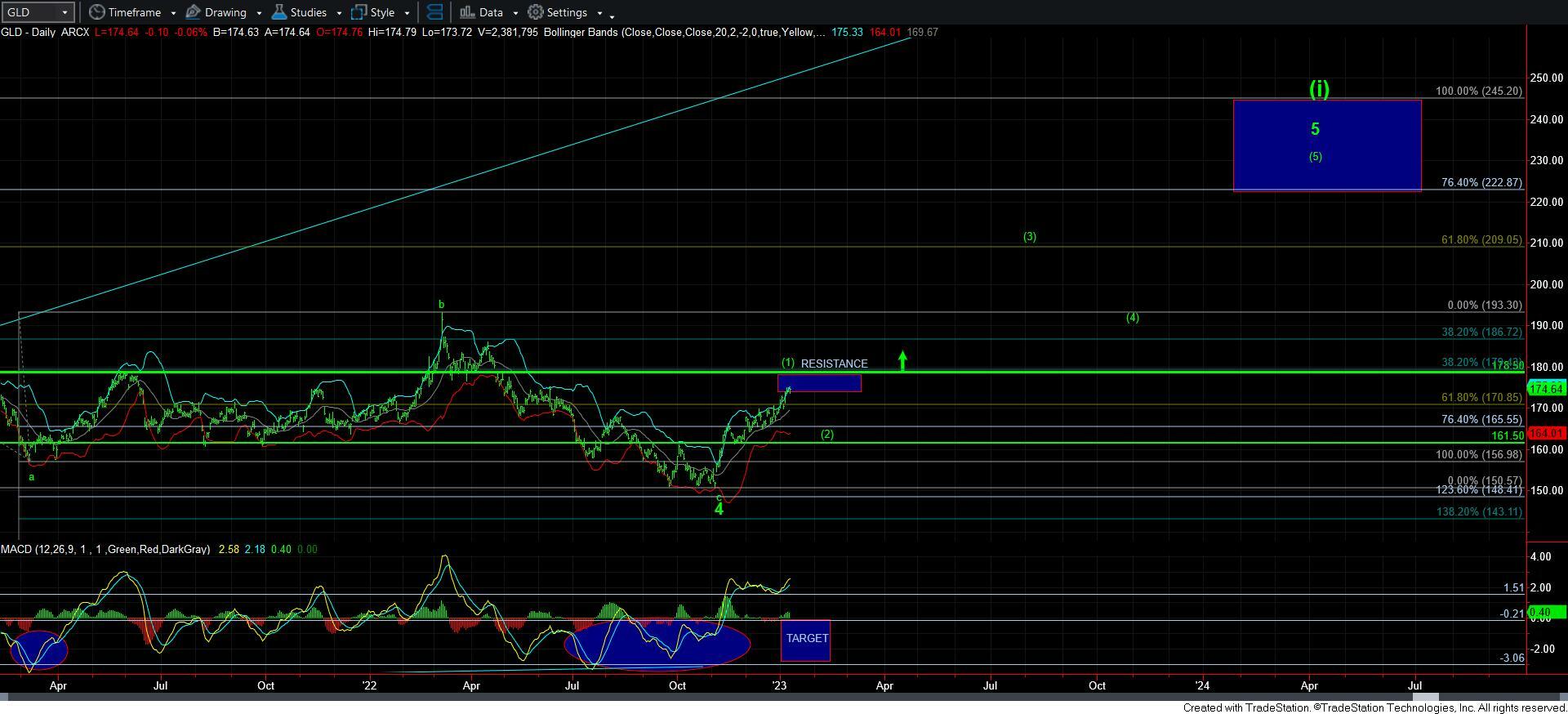Click the last price 'L=174.64' value
This screenshot has width=1568, height=714.
click(117, 33)
